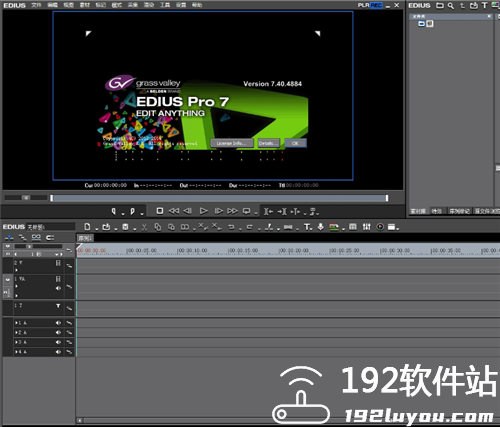The height and width of the screenshot is (427, 500).
Task: Open the loop playback dropdown arrow
Action: [256, 213]
